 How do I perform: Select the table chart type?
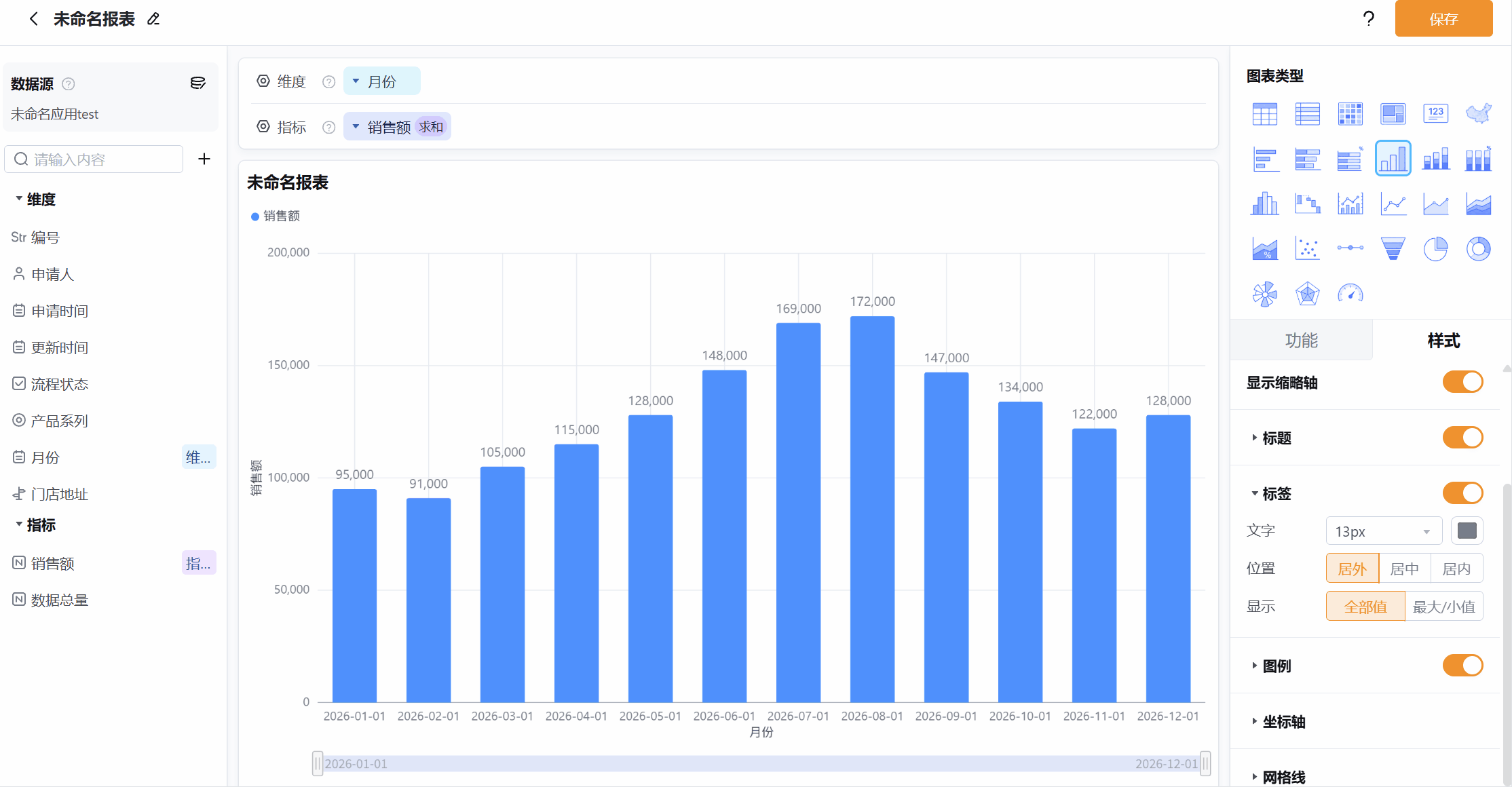click(x=1264, y=114)
